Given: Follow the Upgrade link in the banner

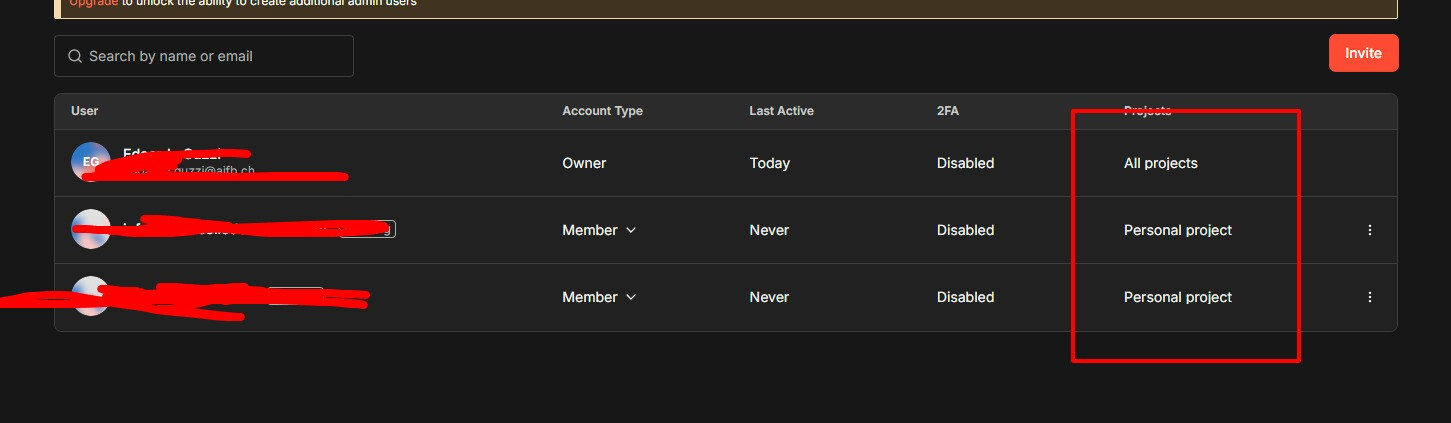Looking at the screenshot, I should (x=93, y=3).
